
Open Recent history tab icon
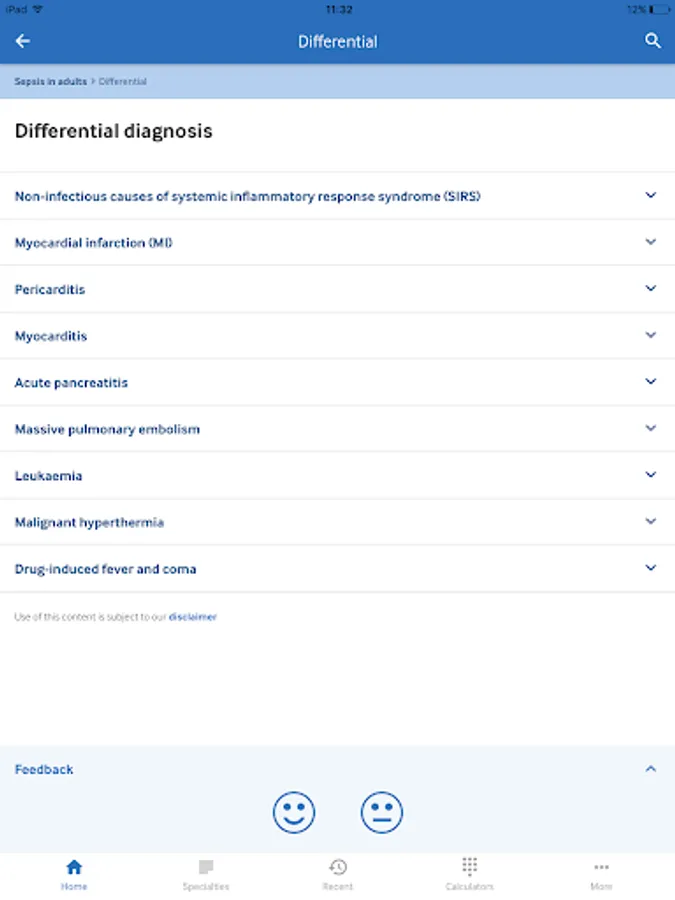coord(338,872)
